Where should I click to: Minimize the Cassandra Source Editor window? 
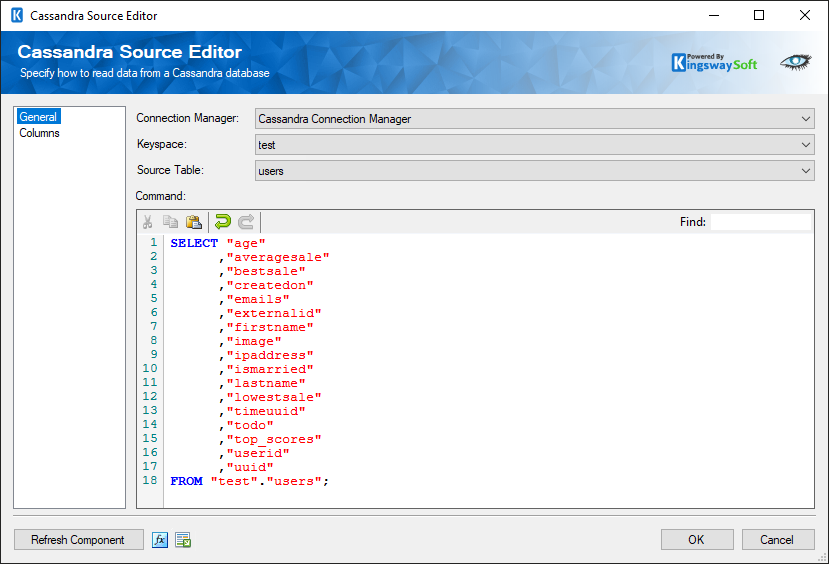[x=714, y=15]
